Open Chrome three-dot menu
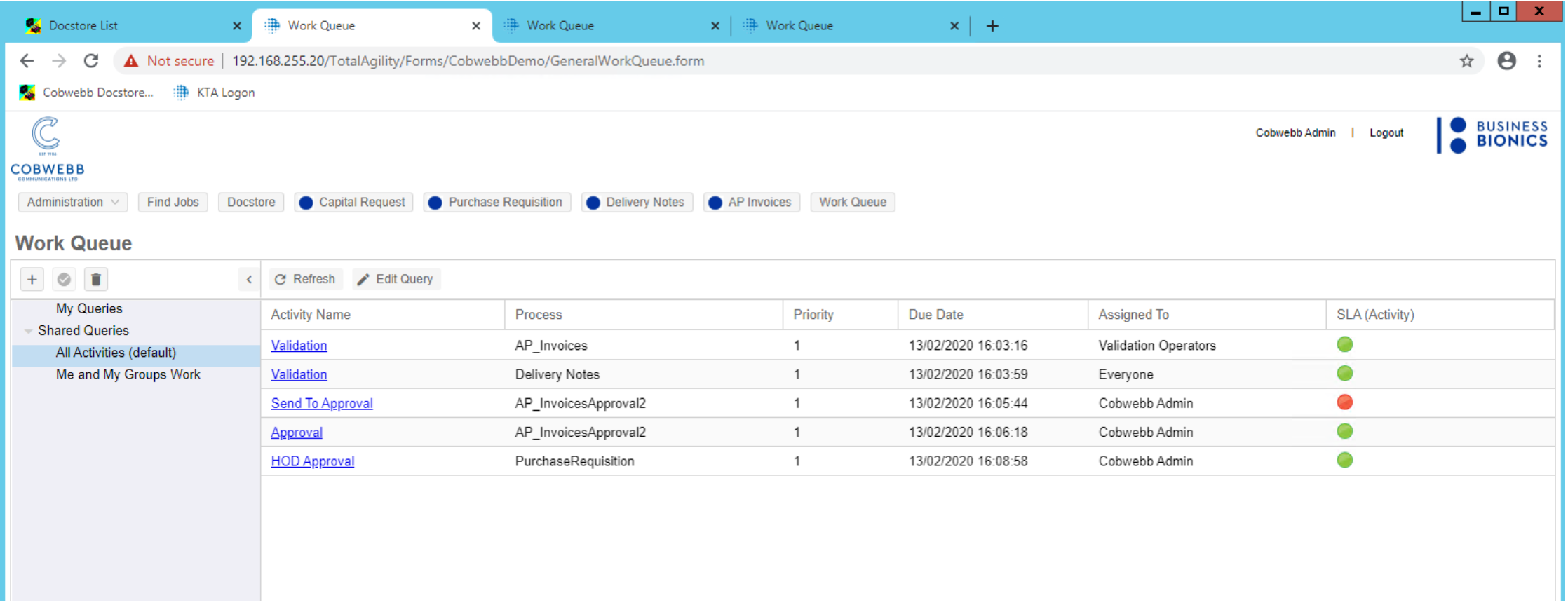The width and height of the screenshot is (1568, 605). [1539, 61]
